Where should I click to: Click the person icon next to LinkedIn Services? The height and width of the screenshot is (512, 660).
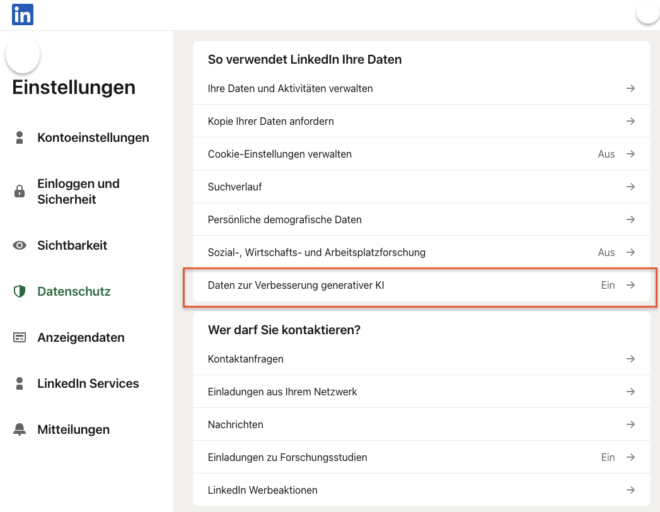(19, 383)
